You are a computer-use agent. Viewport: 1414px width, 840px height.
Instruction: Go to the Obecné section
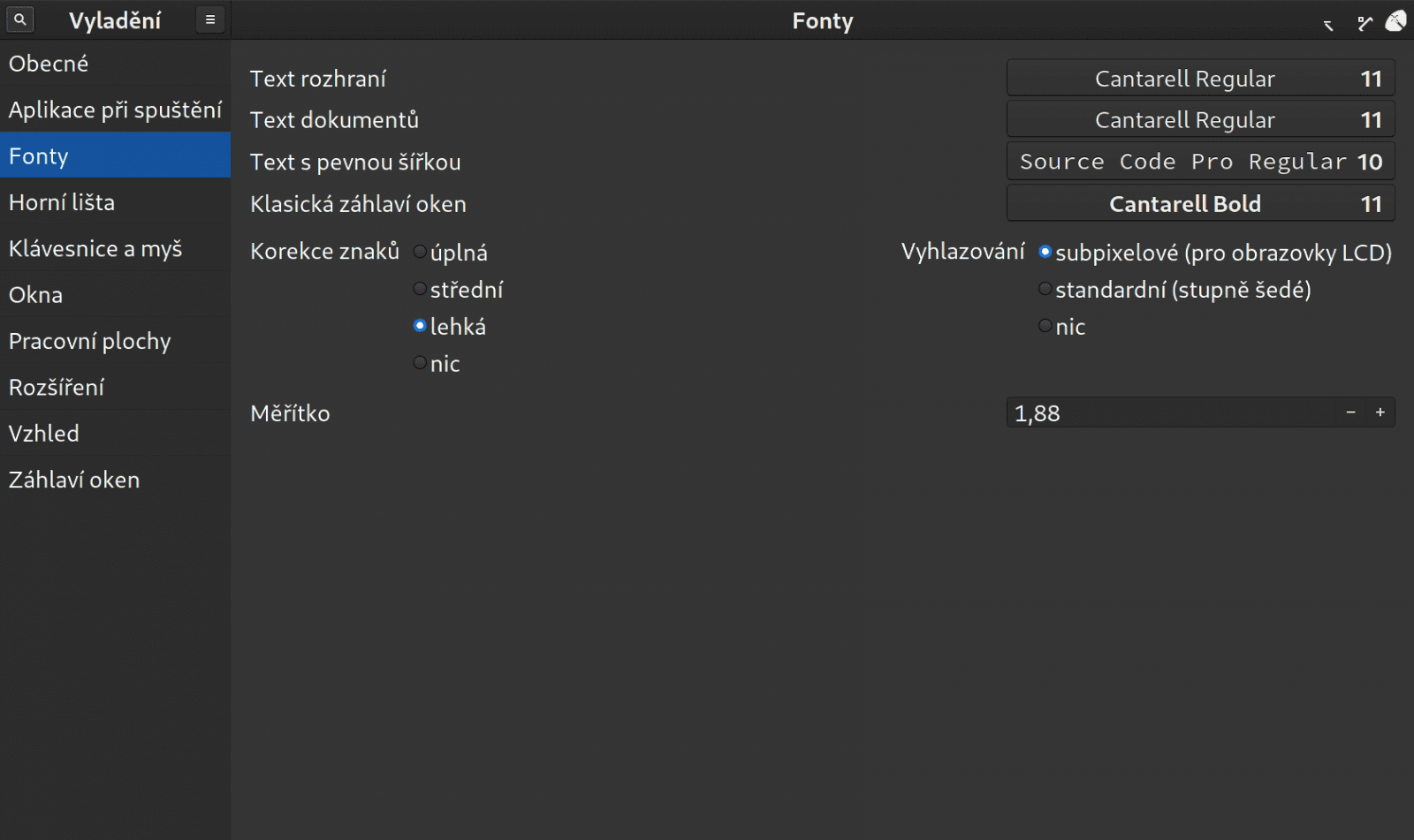[x=49, y=64]
